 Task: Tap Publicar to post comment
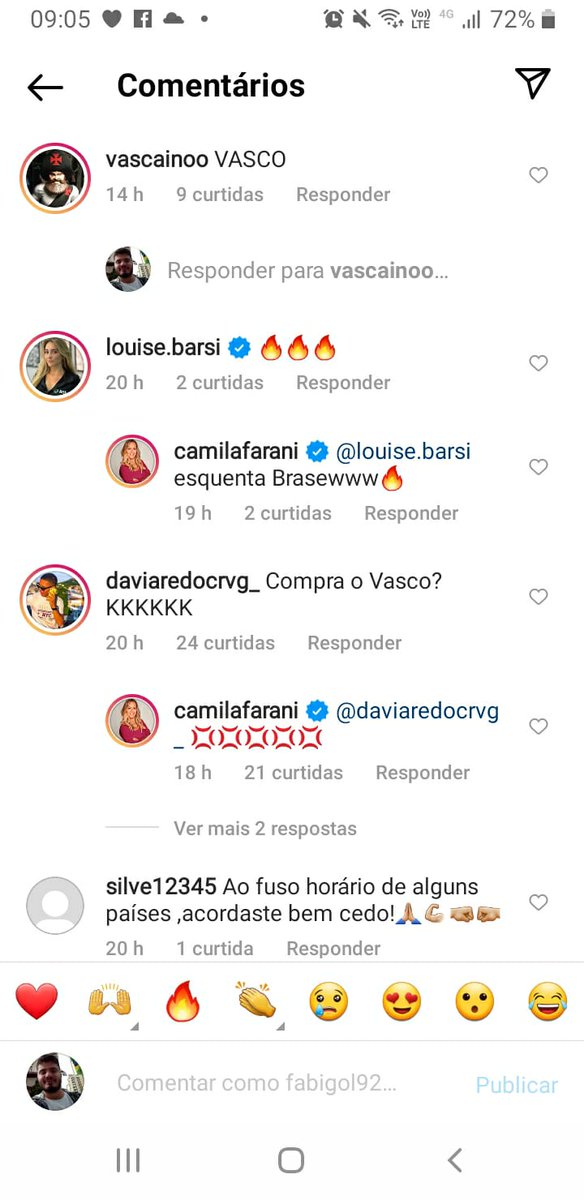click(516, 1085)
